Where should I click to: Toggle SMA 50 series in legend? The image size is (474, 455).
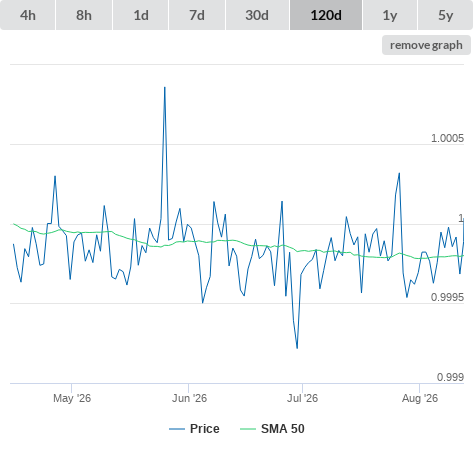coord(283,429)
